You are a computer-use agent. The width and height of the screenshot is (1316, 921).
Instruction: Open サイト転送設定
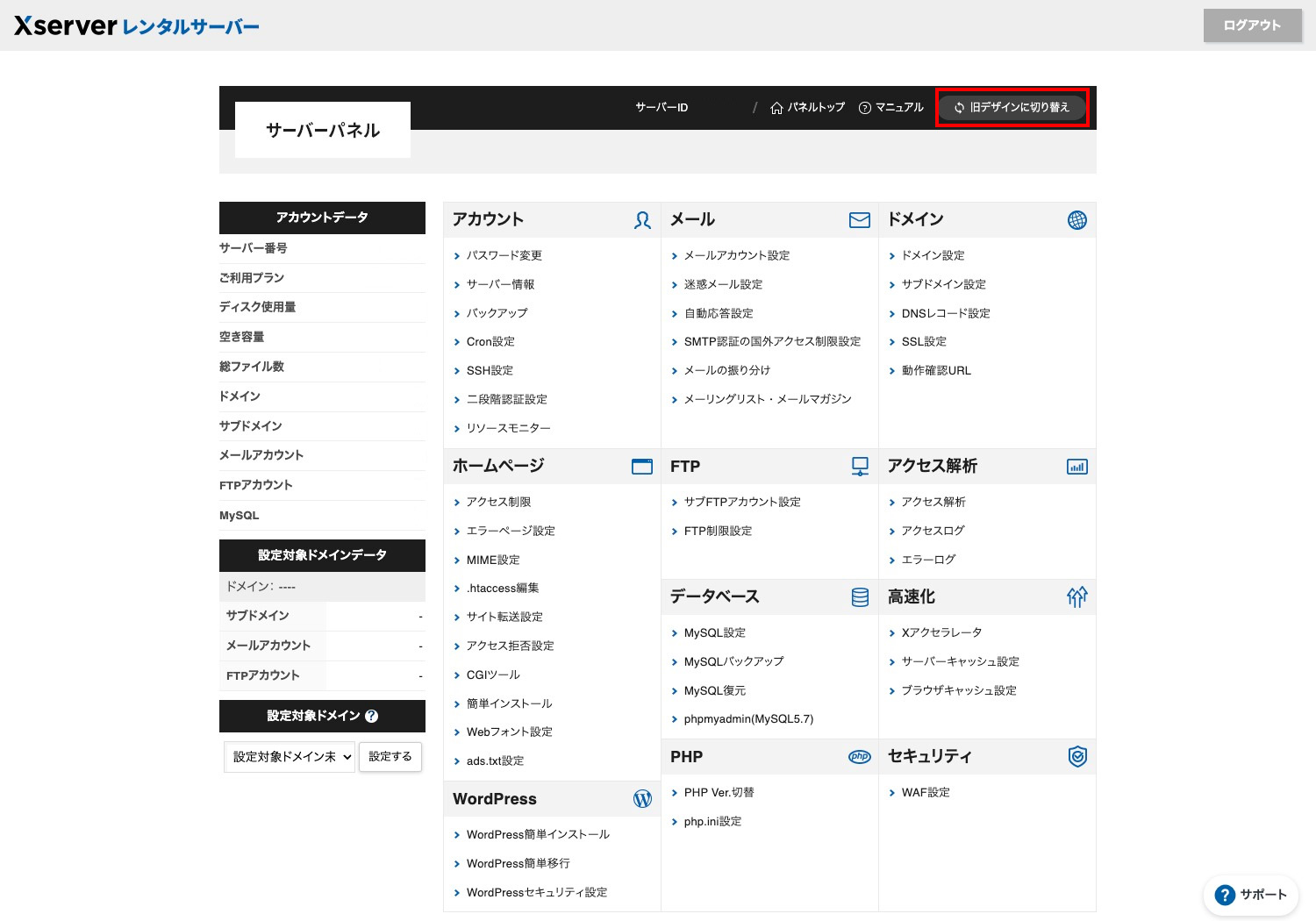[x=504, y=618]
